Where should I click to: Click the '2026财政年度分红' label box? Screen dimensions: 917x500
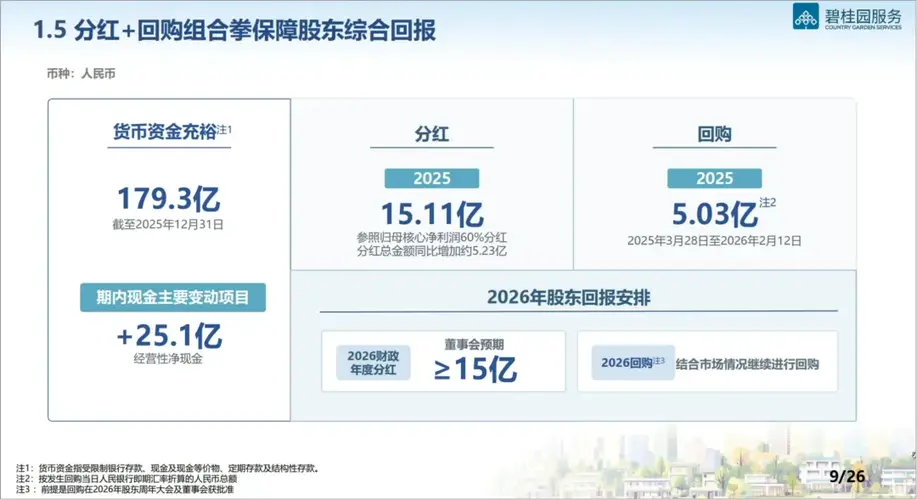point(373,363)
